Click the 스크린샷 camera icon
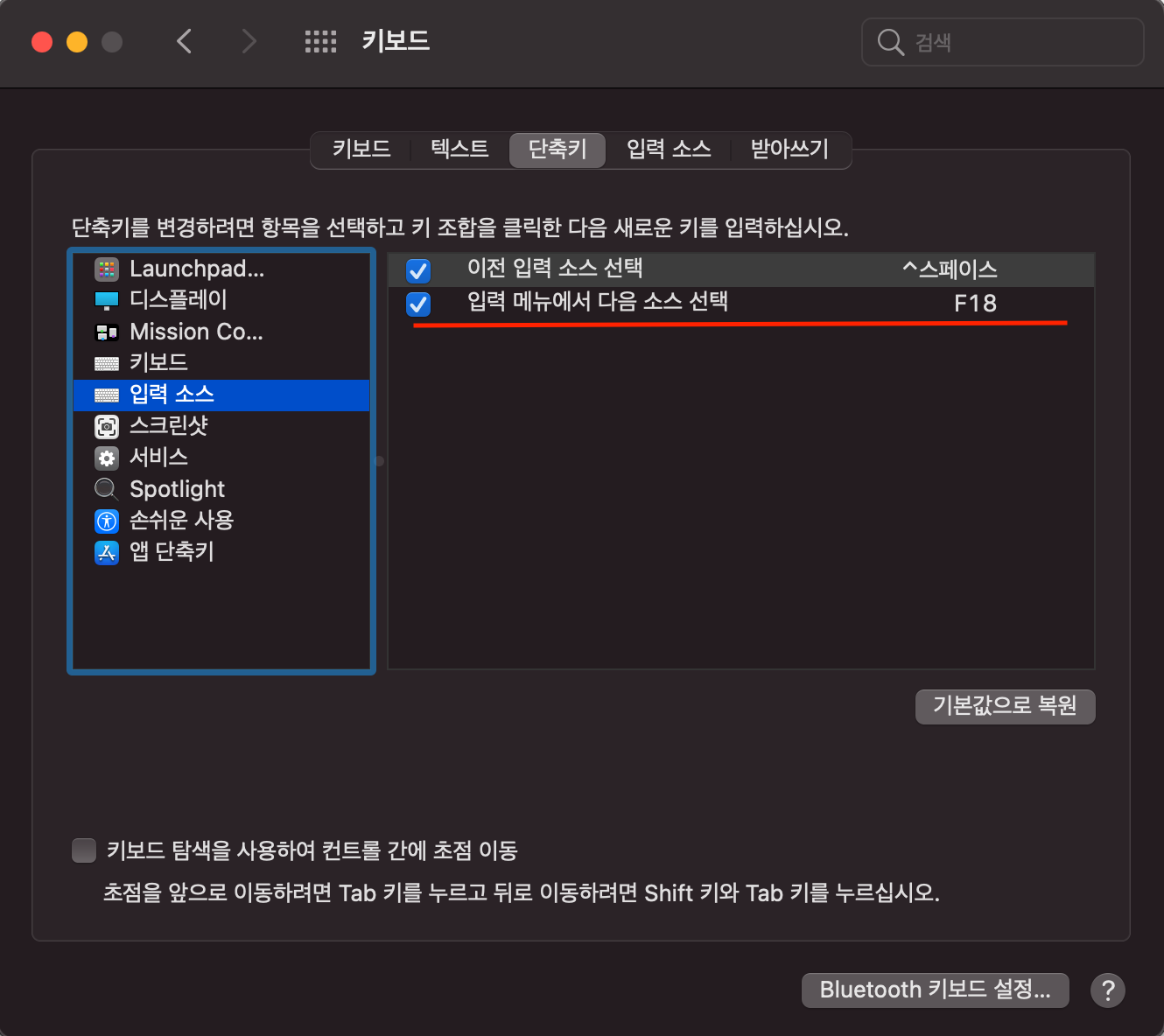The width and height of the screenshot is (1164, 1036). click(107, 426)
